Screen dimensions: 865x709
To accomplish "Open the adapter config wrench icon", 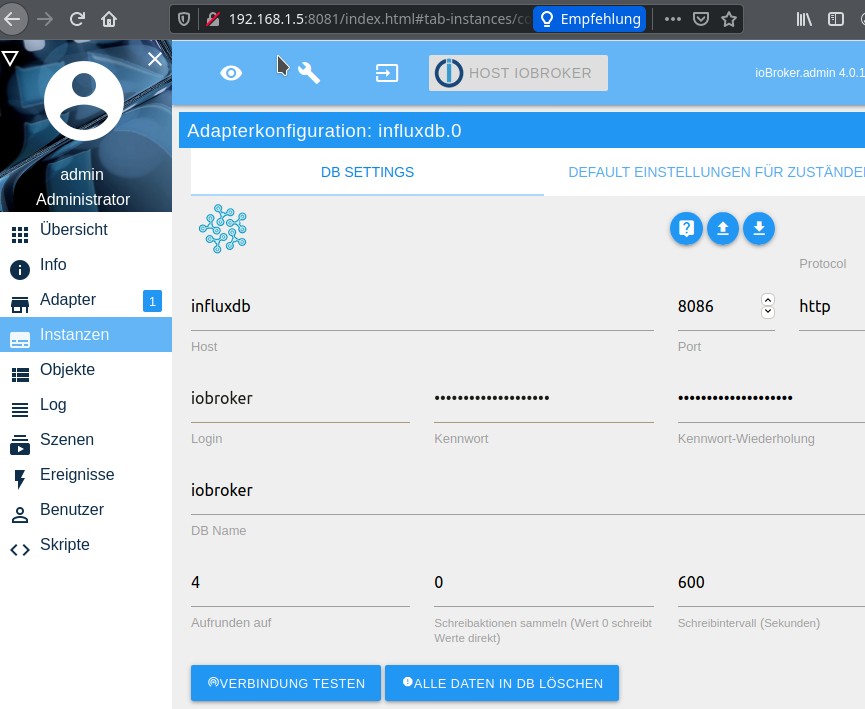I will click(310, 72).
